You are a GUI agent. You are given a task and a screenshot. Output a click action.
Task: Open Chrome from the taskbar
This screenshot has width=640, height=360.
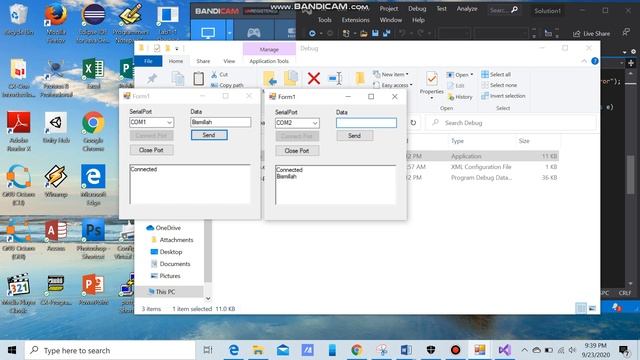tap(357, 350)
